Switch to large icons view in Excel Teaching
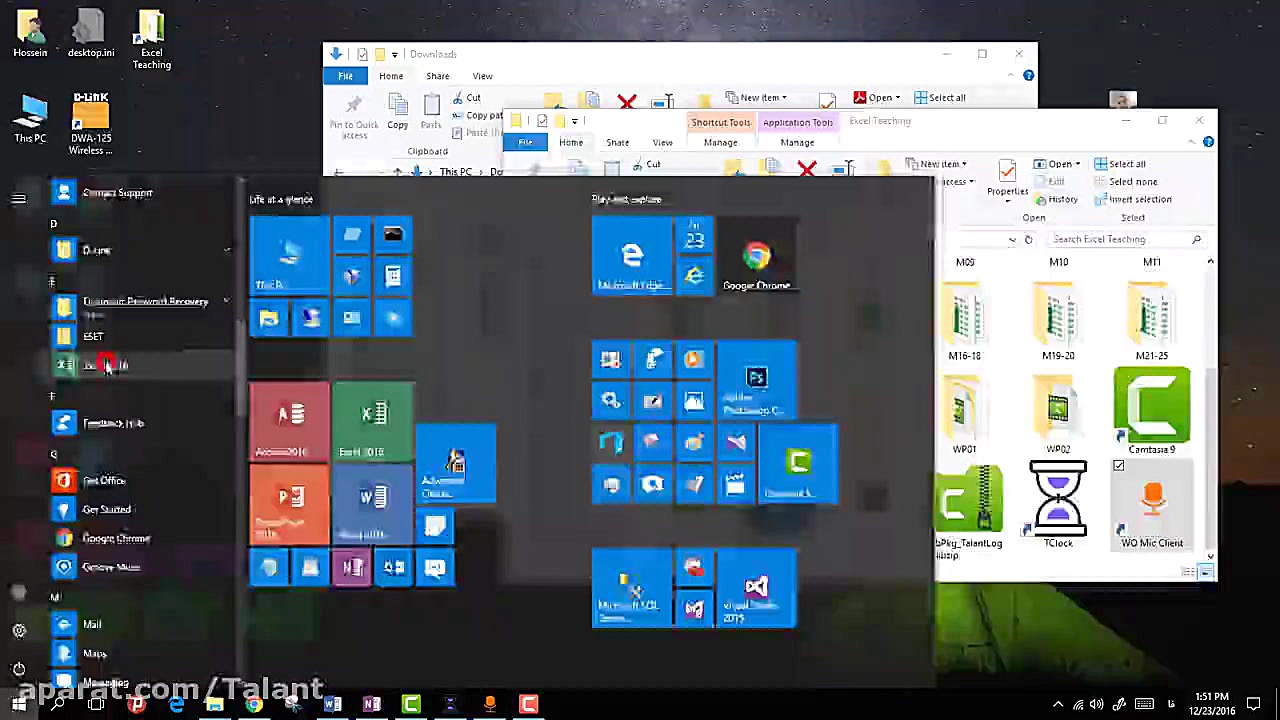This screenshot has height=720, width=1280. point(1208,572)
